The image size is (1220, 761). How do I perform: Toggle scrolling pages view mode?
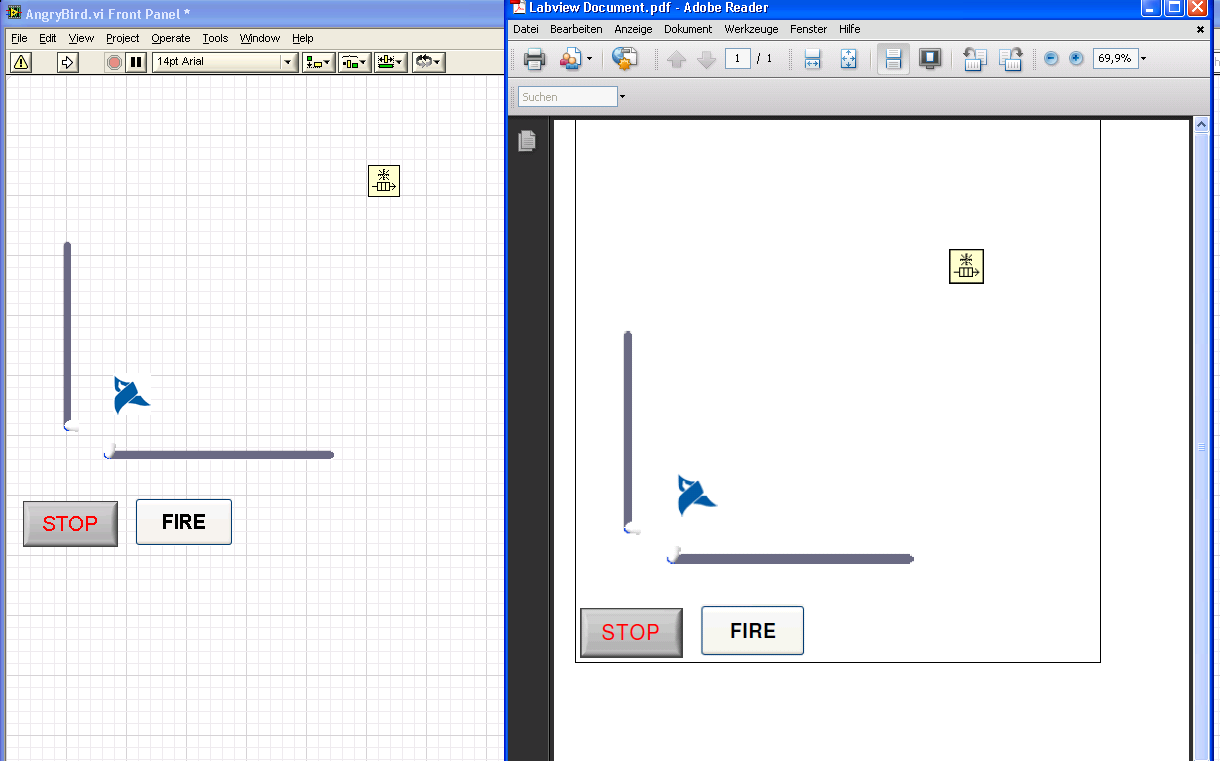[894, 59]
